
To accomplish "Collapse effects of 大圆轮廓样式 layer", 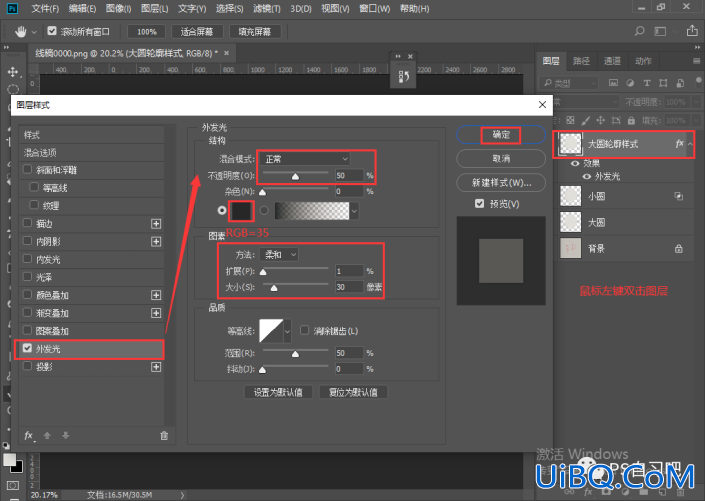I will pos(690,144).
